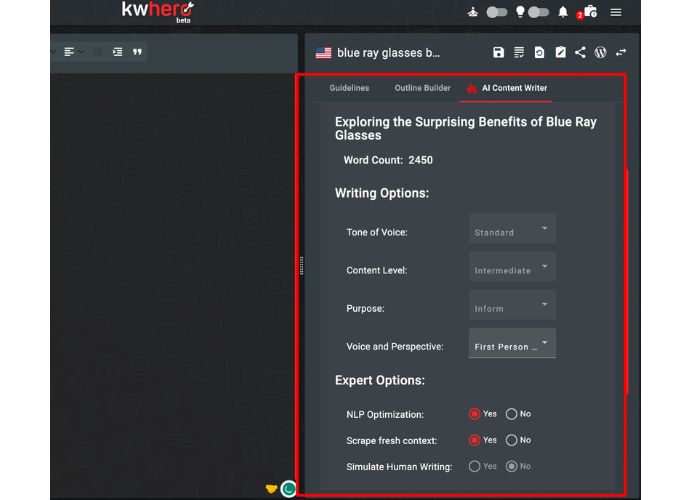The height and width of the screenshot is (500, 700).
Task: Click the faded indent icon in editor toolbar
Action: click(x=98, y=52)
